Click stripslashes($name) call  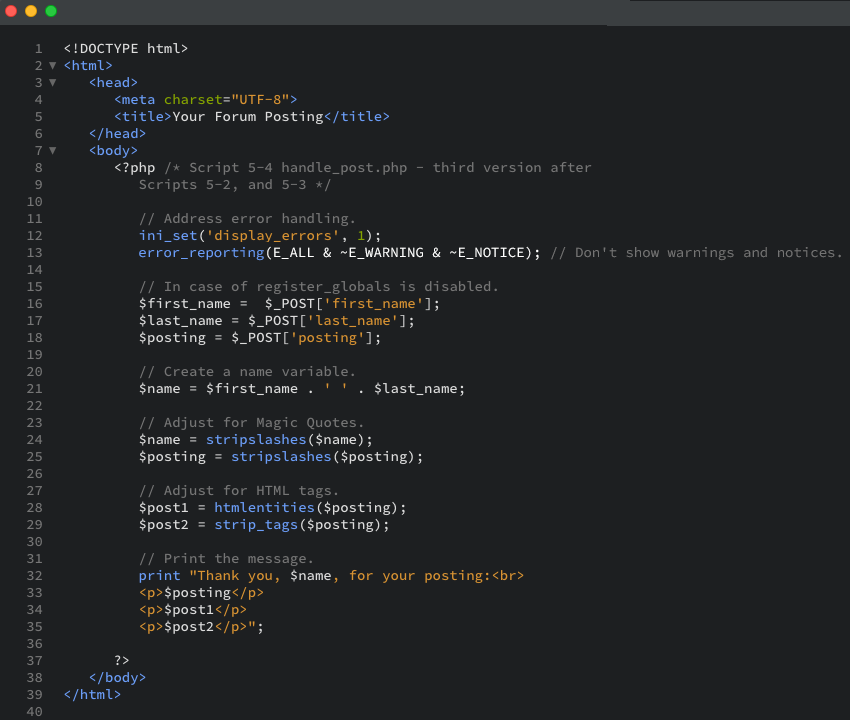289,440
